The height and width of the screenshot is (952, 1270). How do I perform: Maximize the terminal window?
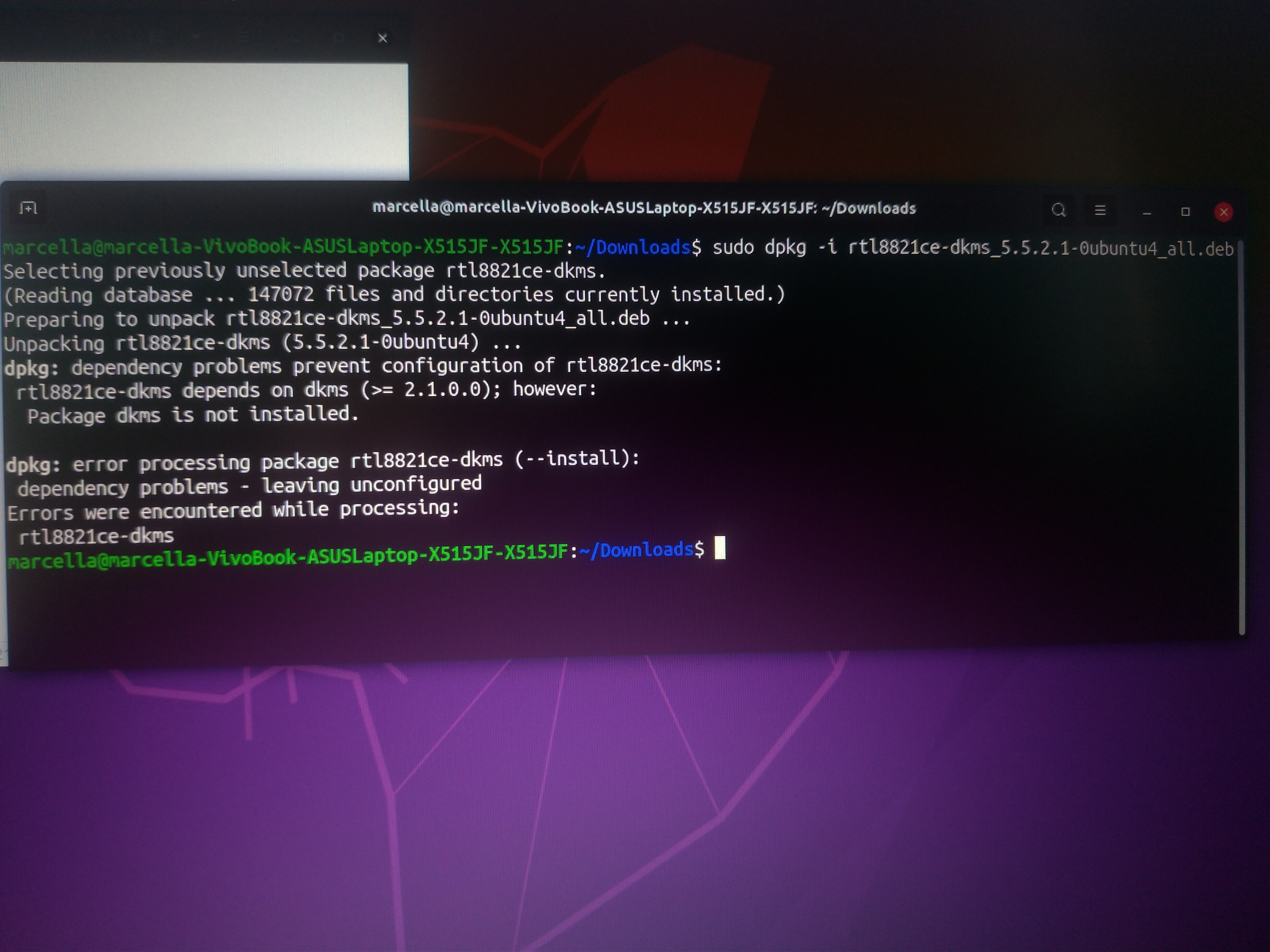tap(1185, 212)
